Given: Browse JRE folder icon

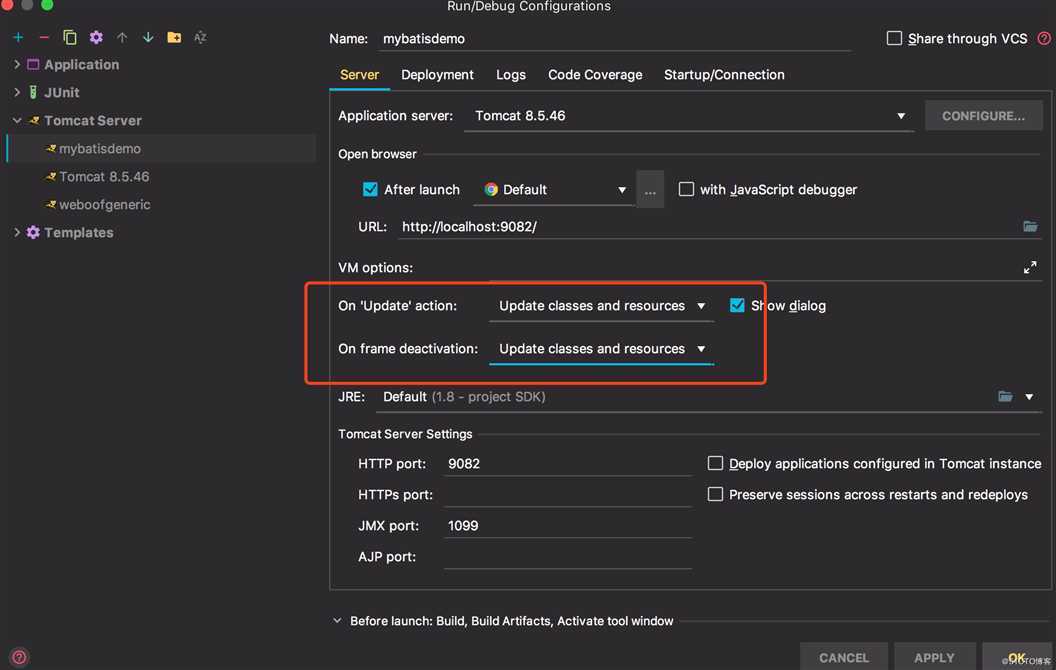Looking at the screenshot, I should 1005,397.
